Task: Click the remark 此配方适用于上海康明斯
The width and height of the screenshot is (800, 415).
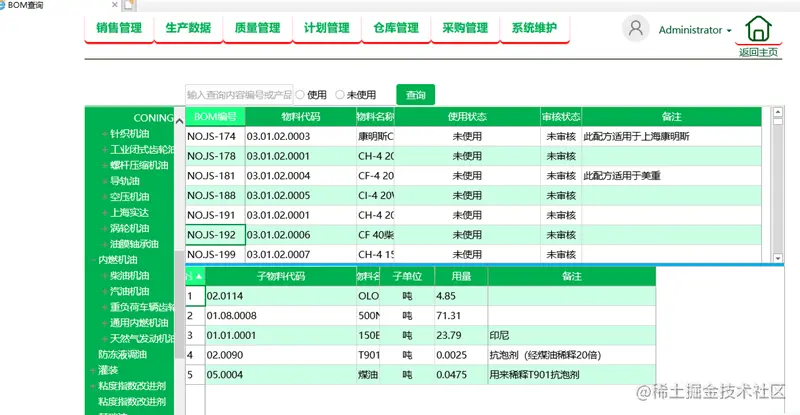Action: [636, 137]
